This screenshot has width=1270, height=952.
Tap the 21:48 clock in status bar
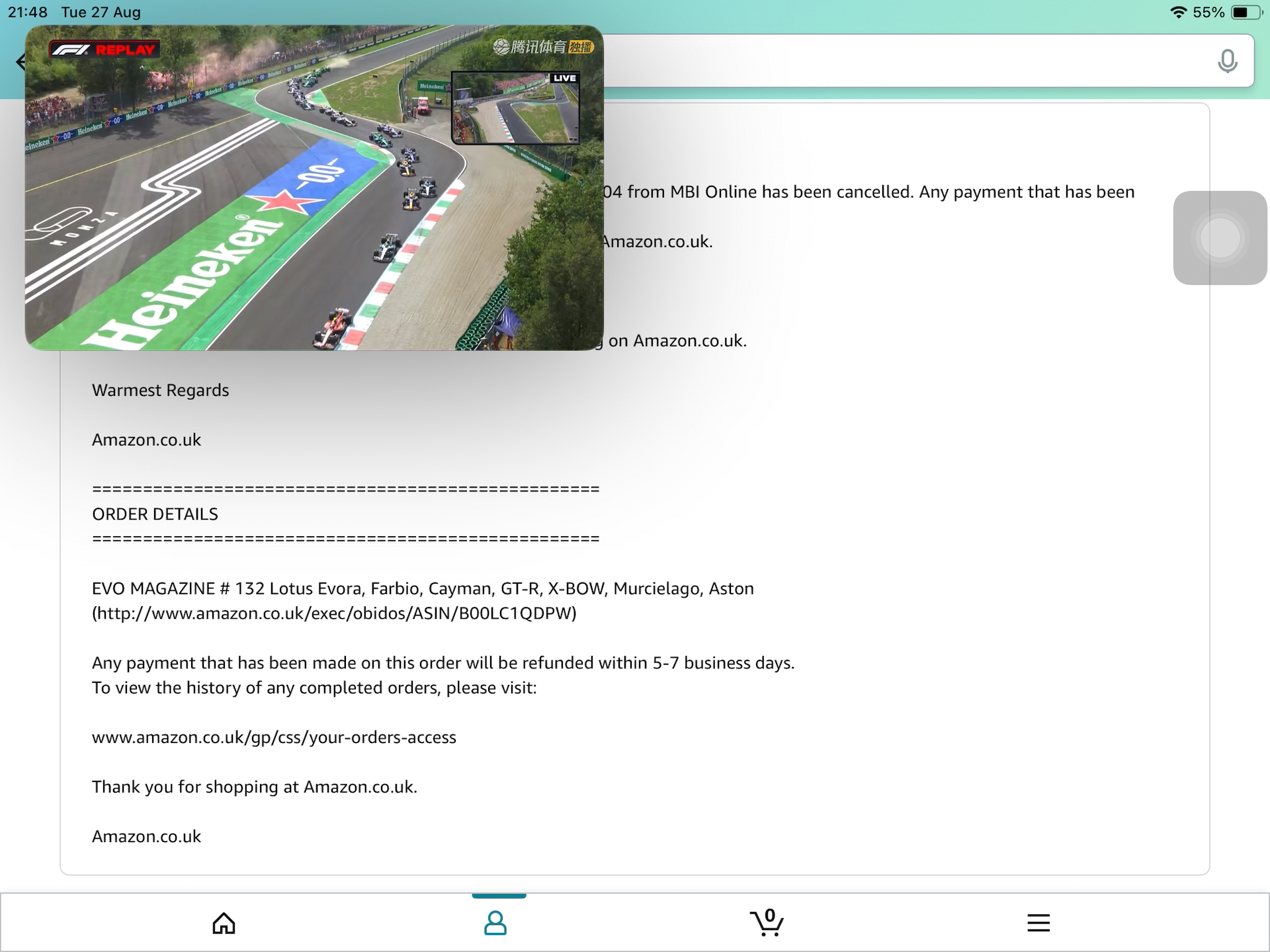[28, 12]
